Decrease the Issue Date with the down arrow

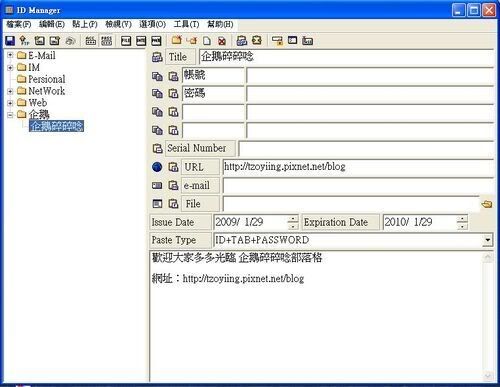[x=293, y=226]
